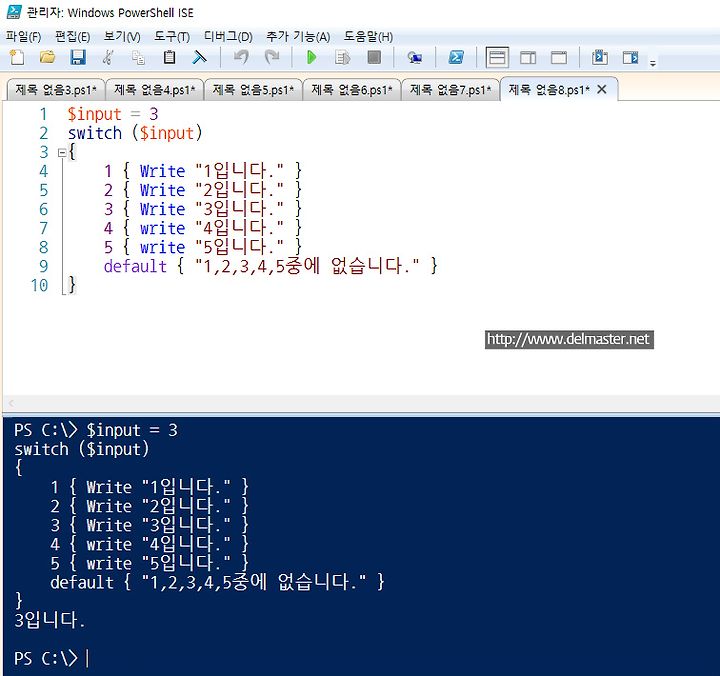
Task: Click the console output "3입니다."
Action: click(x=50, y=620)
